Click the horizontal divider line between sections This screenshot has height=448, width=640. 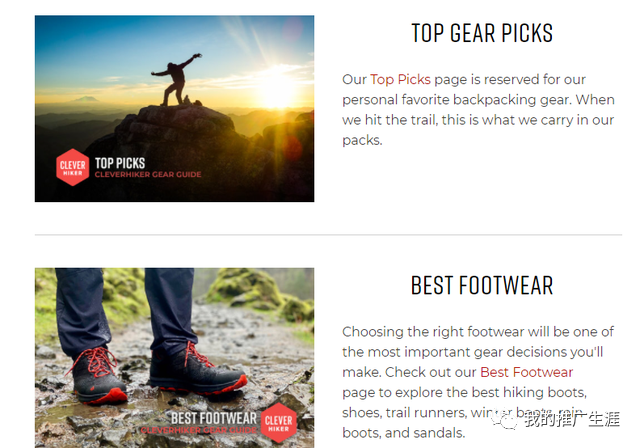(328, 235)
